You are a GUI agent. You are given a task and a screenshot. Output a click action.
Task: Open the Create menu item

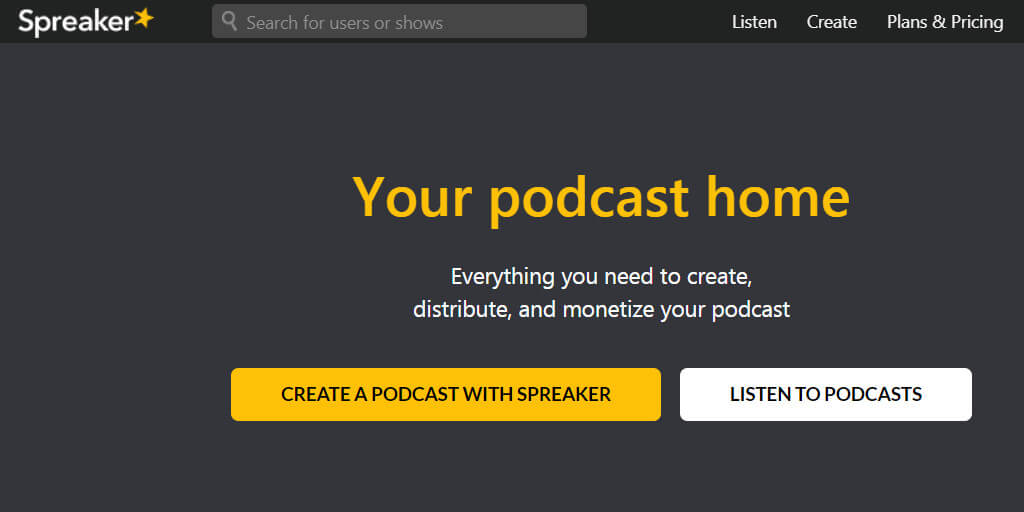831,22
